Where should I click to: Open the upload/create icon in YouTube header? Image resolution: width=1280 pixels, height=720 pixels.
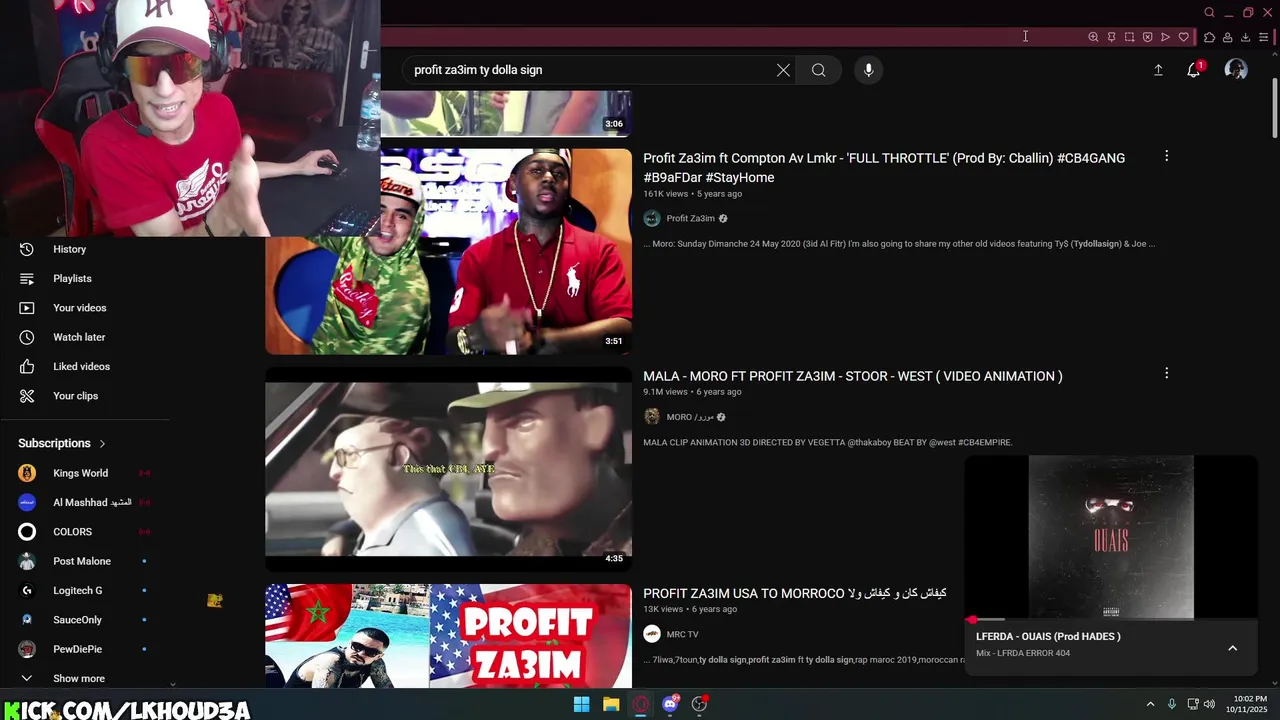[x=1158, y=70]
